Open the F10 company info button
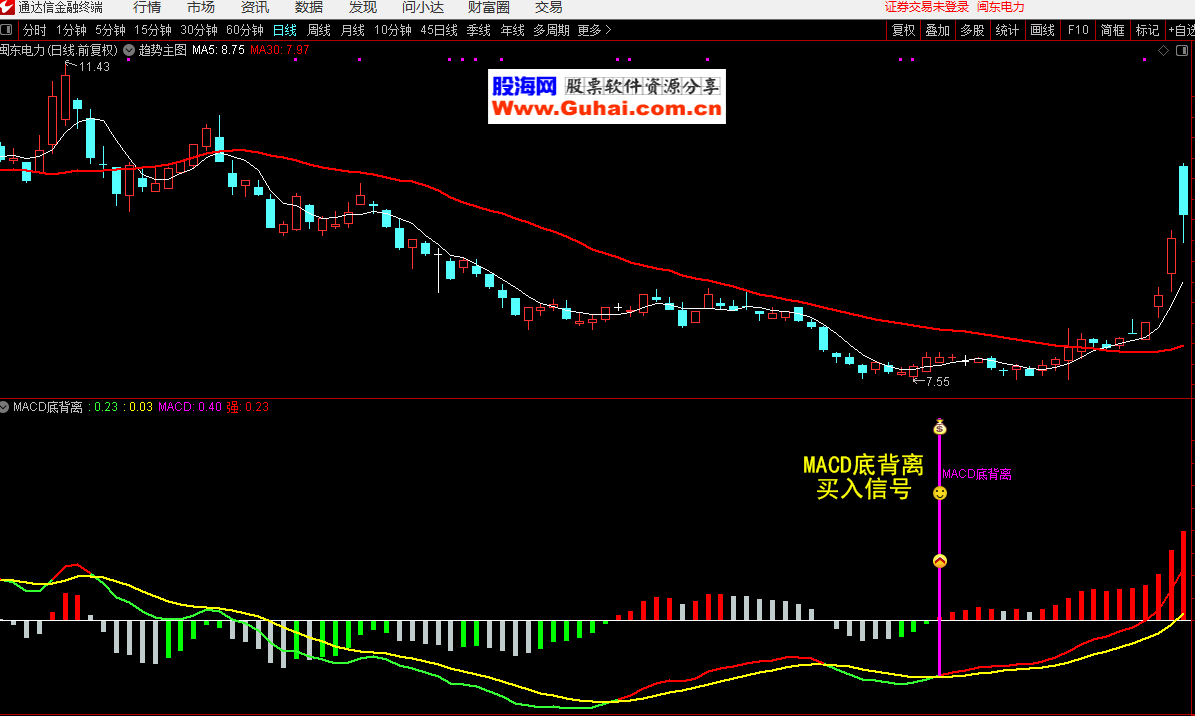Screen dimensions: 1195x716 pos(1078,31)
